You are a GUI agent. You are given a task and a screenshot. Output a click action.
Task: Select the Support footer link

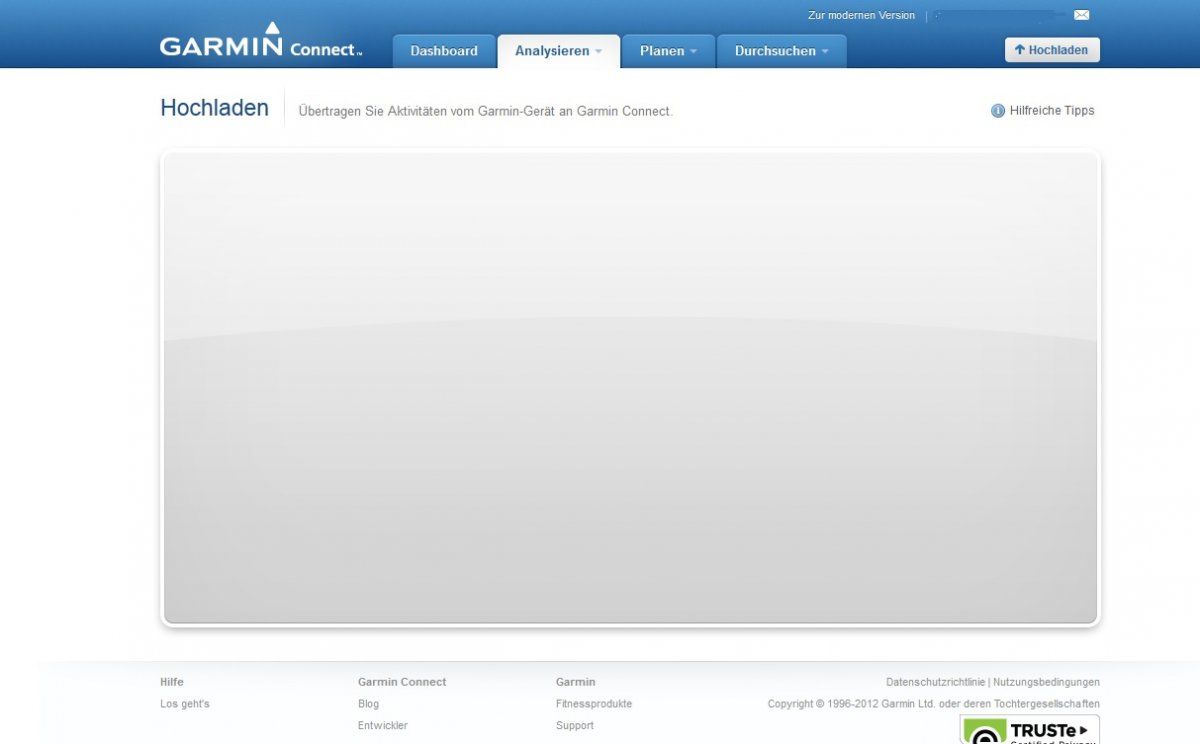point(574,726)
